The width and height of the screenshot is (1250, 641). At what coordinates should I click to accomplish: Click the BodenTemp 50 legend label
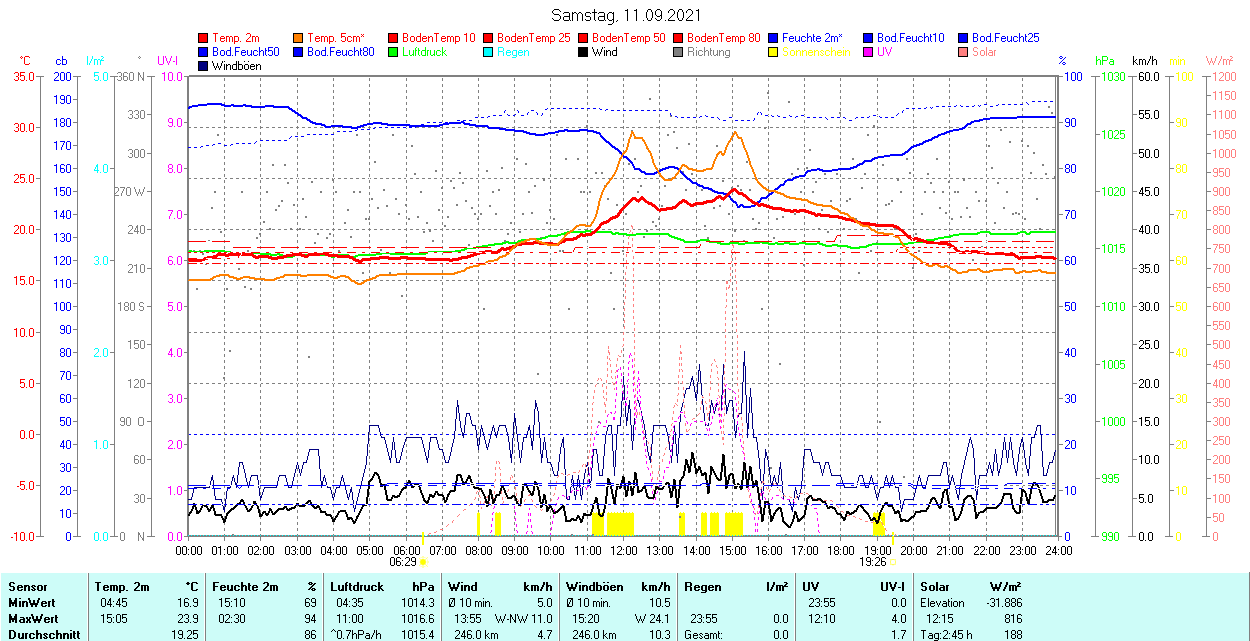pyautogui.click(x=626, y=38)
